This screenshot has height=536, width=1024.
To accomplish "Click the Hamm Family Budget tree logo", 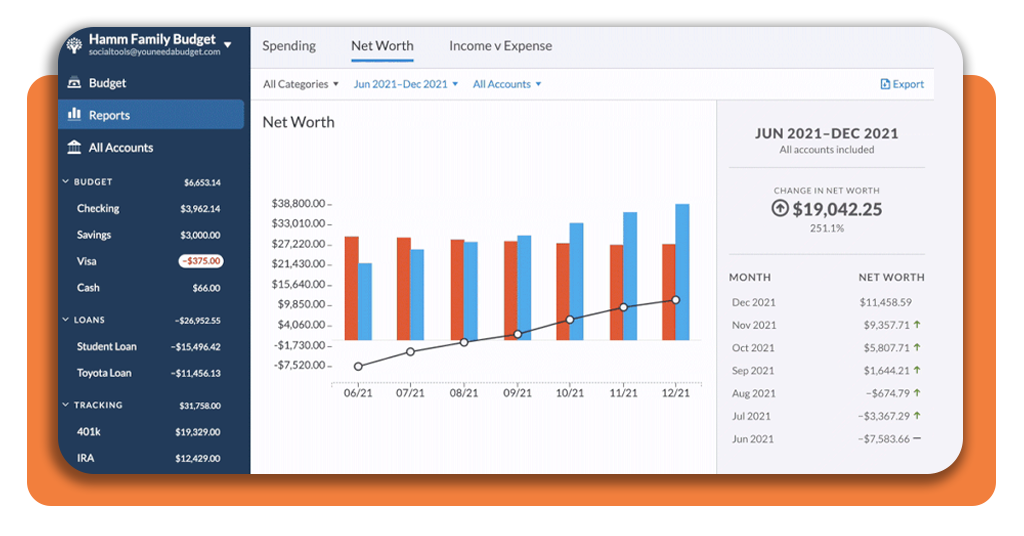I will coord(74,44).
